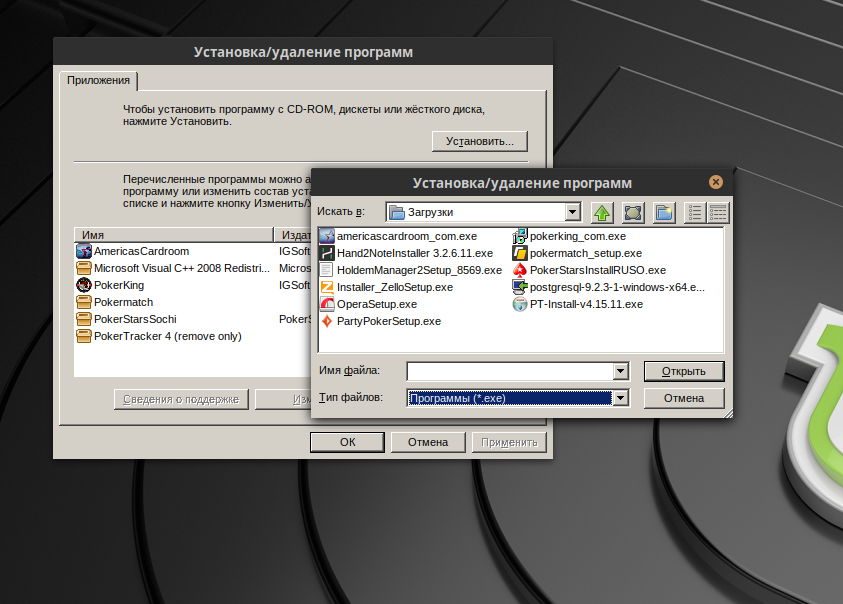Click the Загрузки folder icon in combo box

click(x=397, y=212)
